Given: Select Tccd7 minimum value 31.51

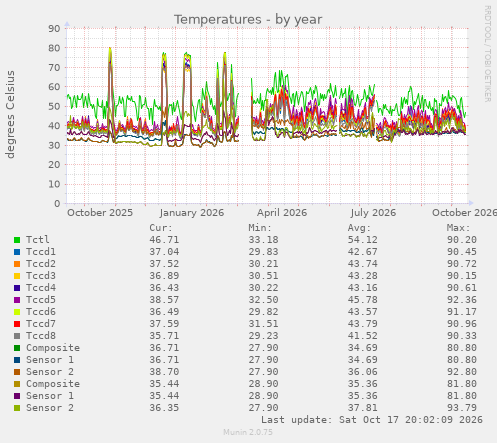Looking at the screenshot, I should click(263, 324).
